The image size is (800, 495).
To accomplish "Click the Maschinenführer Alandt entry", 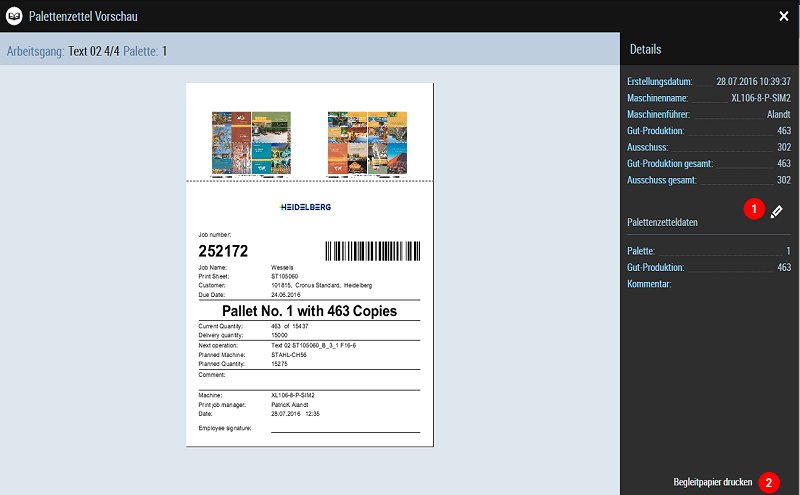I will [x=709, y=115].
